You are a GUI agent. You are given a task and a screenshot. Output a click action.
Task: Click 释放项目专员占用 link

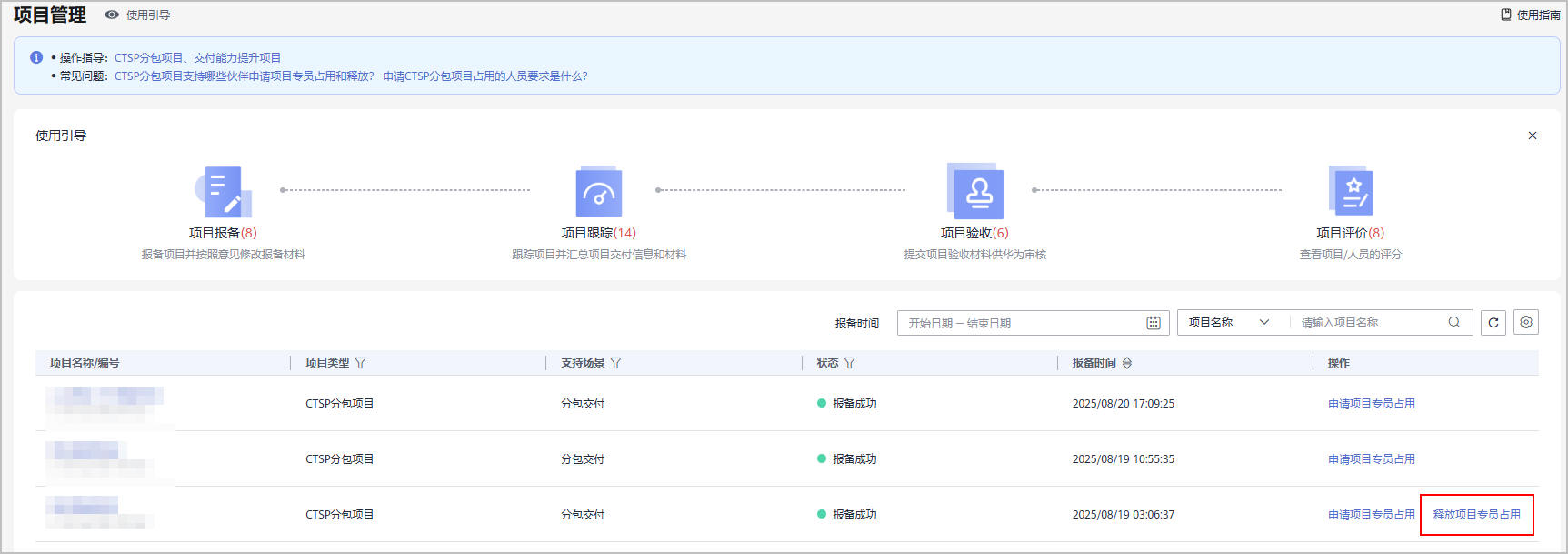click(x=1476, y=515)
